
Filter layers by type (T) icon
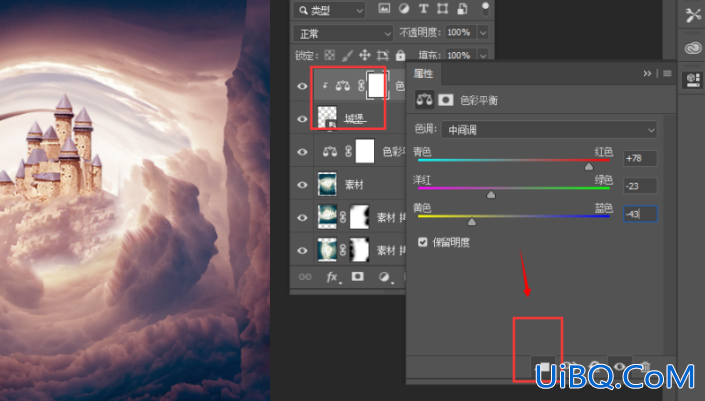(423, 9)
